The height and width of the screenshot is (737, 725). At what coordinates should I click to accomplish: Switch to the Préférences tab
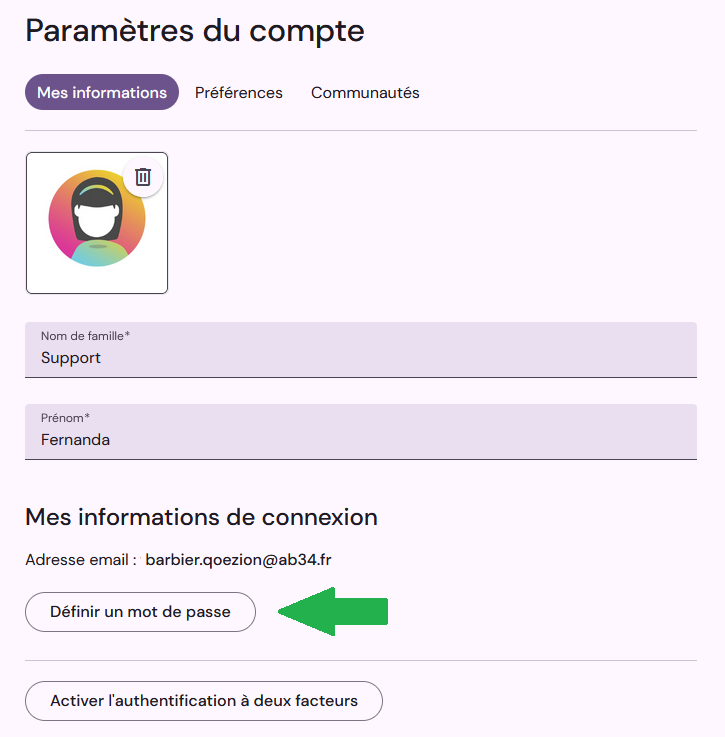[239, 93]
